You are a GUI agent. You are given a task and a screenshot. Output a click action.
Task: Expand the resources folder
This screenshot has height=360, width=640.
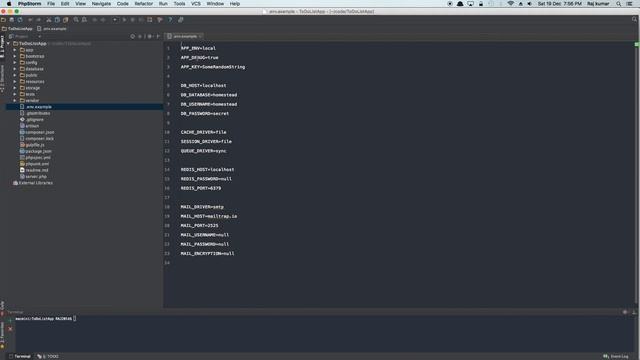[15, 82]
